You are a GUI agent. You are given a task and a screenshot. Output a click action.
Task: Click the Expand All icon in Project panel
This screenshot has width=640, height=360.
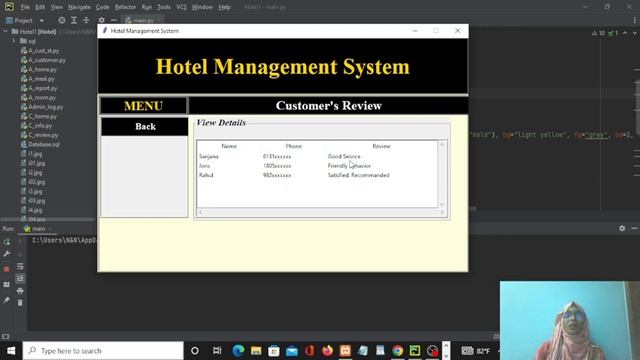(x=74, y=20)
